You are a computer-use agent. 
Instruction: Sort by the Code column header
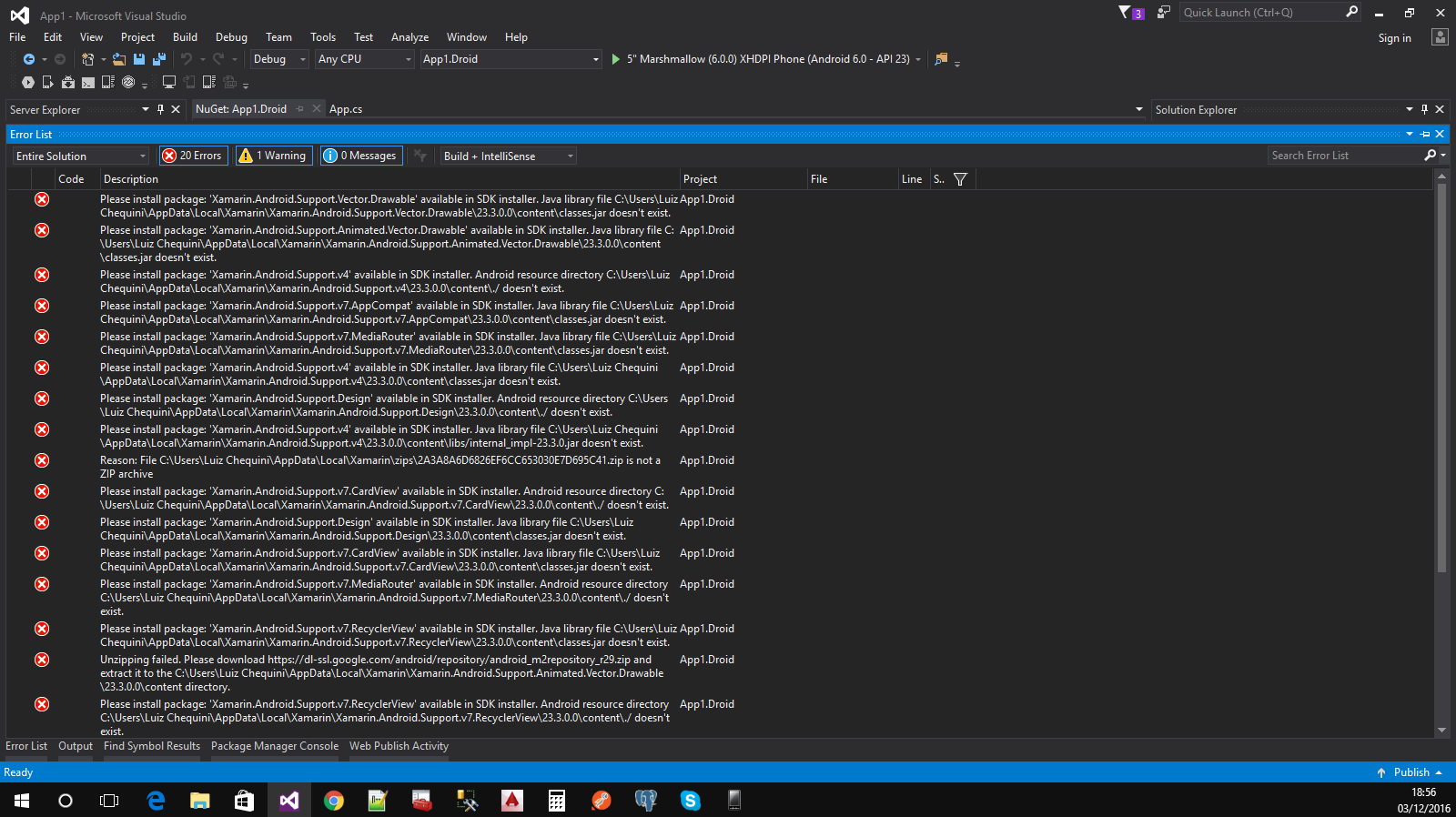(76, 179)
